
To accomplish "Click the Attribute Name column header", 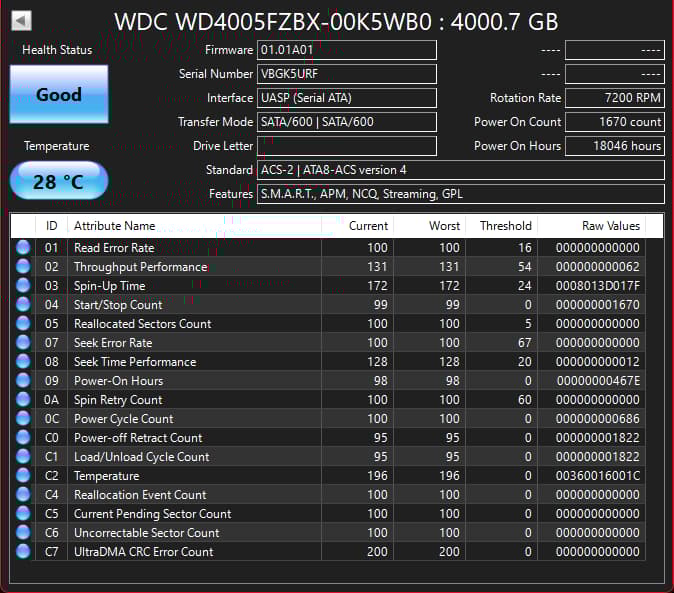I will point(194,226).
